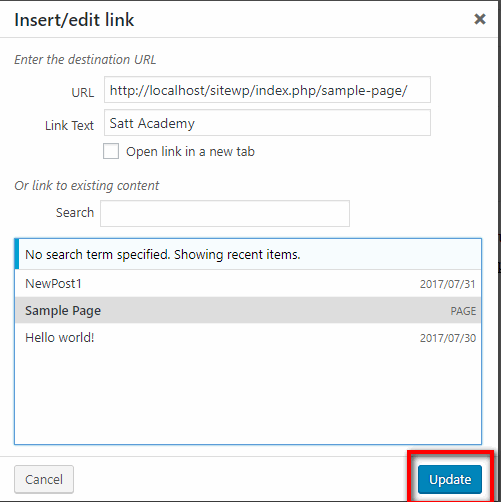Screen dimensions: 501x502
Task: Select the highlighted Sample Page result
Action: click(248, 310)
